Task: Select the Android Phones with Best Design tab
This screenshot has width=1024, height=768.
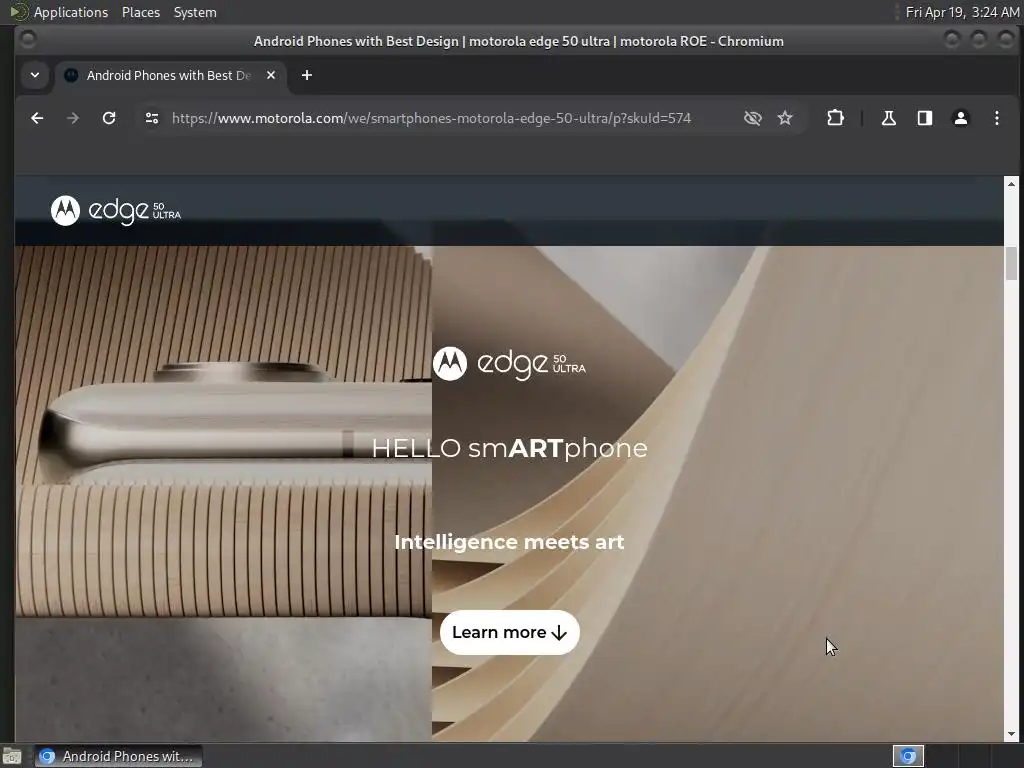Action: click(168, 76)
